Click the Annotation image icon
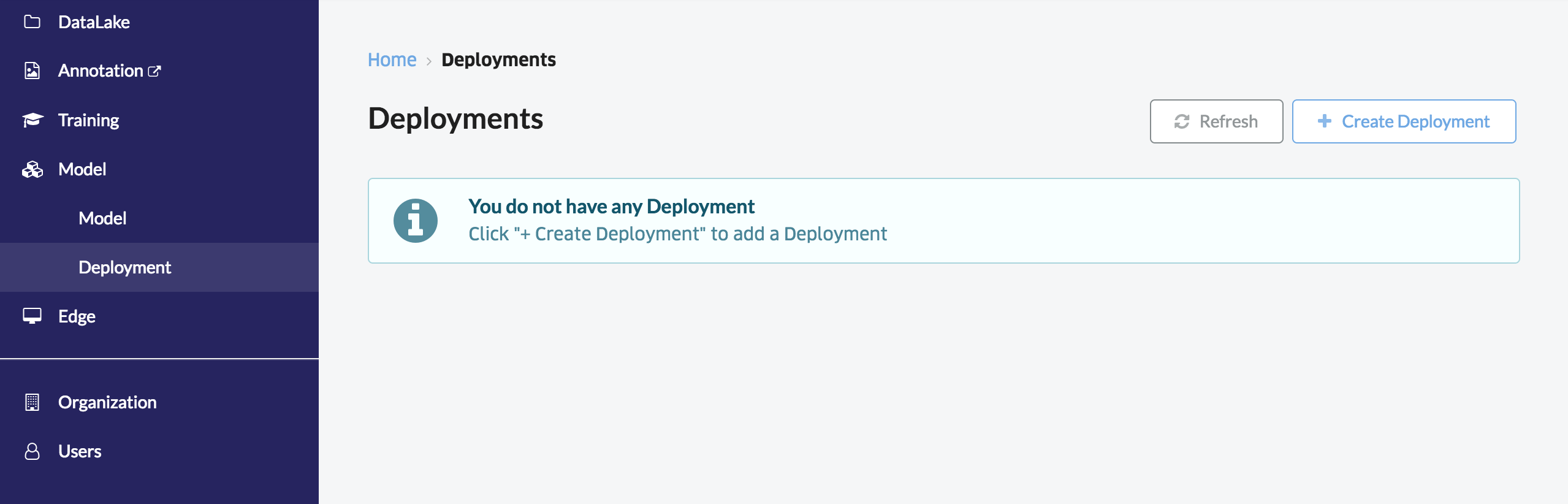The image size is (1568, 504). click(32, 71)
